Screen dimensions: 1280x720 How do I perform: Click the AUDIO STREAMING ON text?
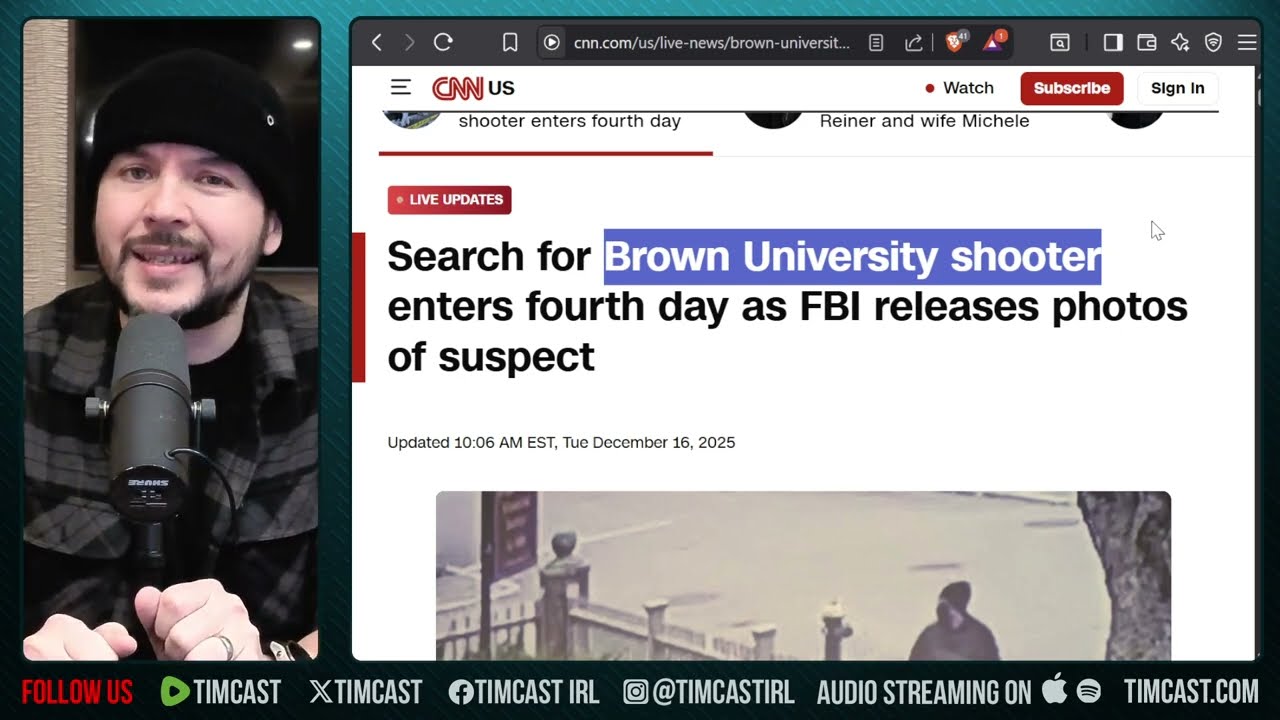924,692
